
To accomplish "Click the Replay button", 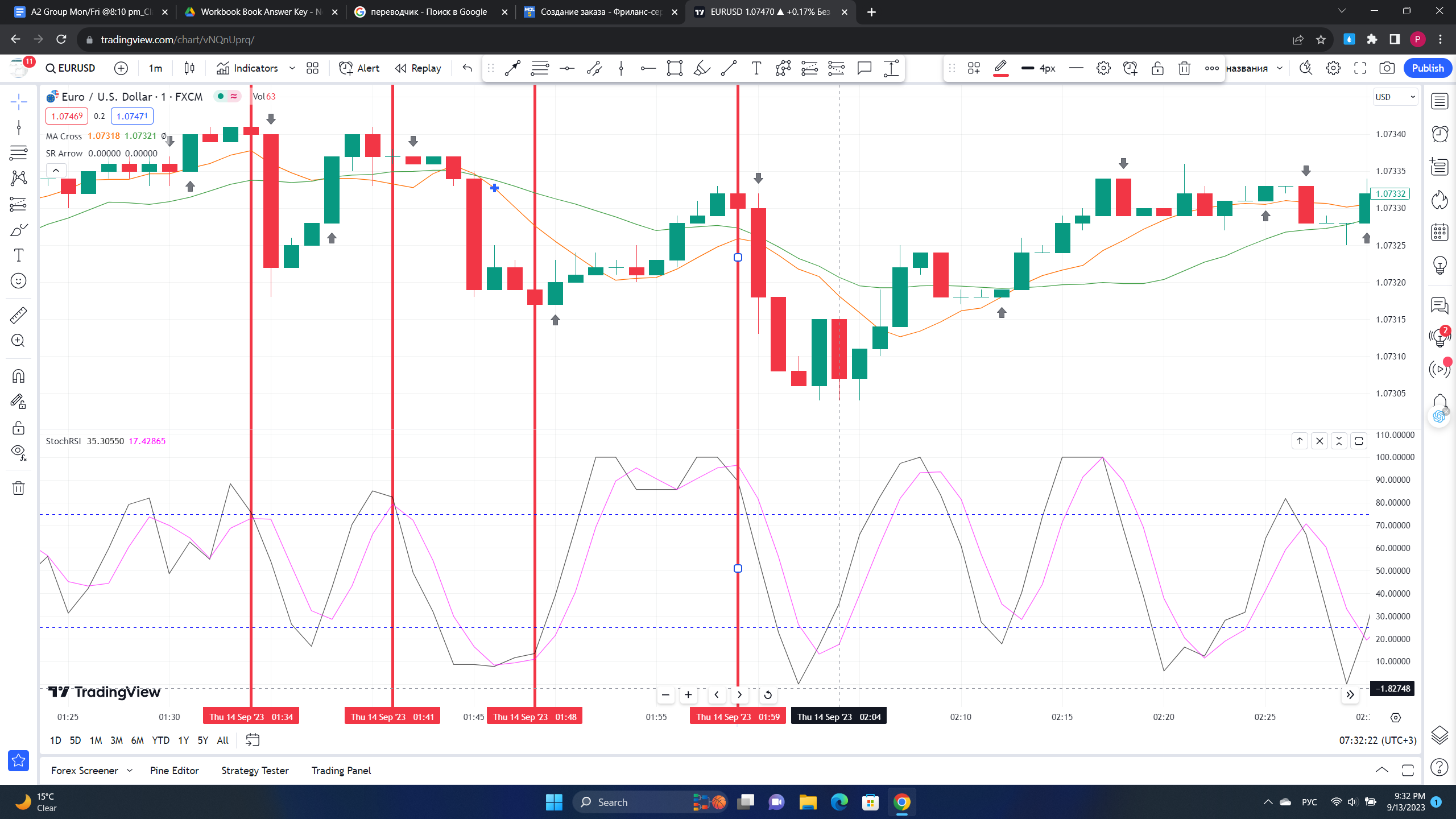I will click(x=418, y=68).
